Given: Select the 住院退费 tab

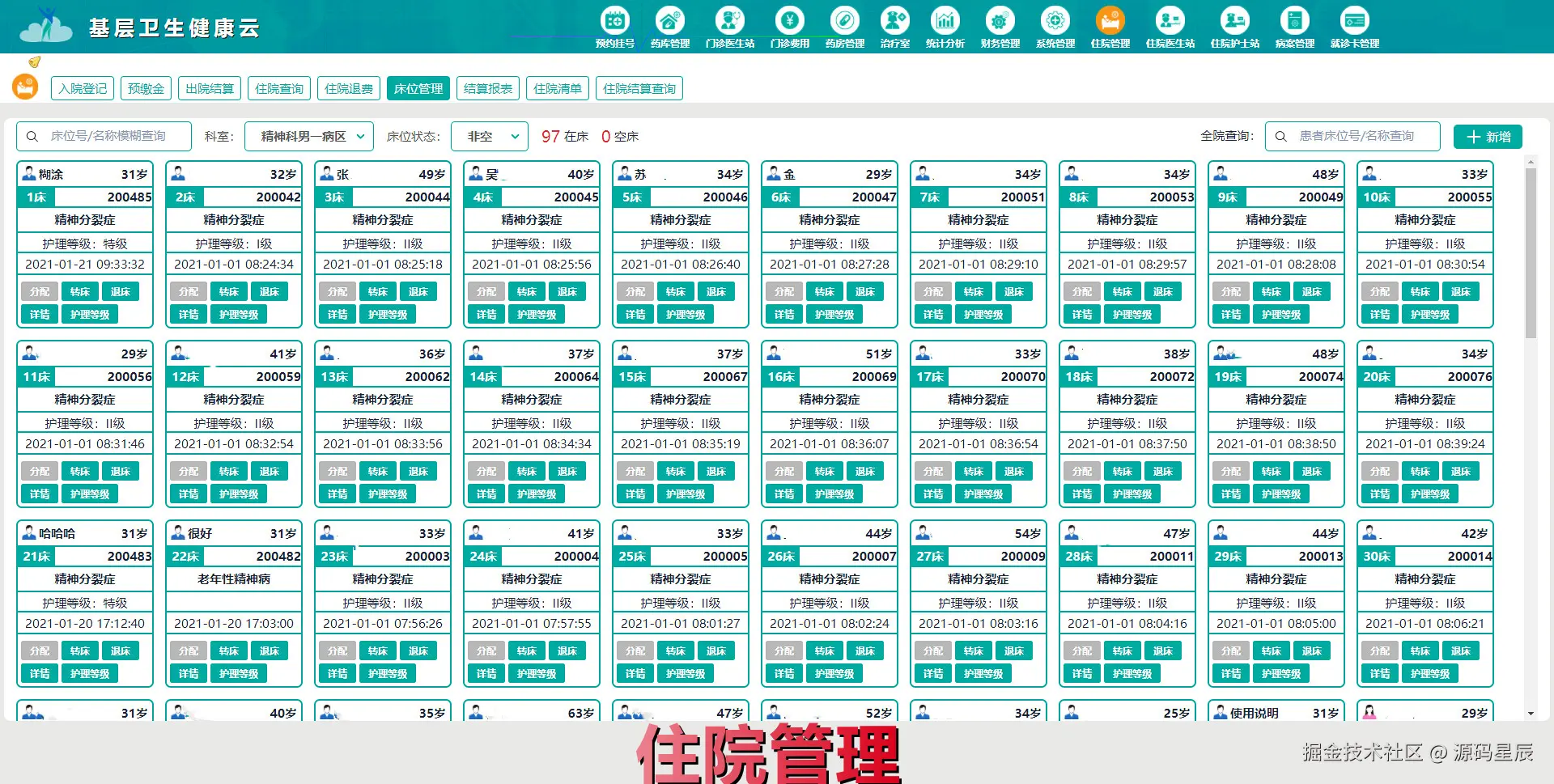Looking at the screenshot, I should click(x=349, y=88).
